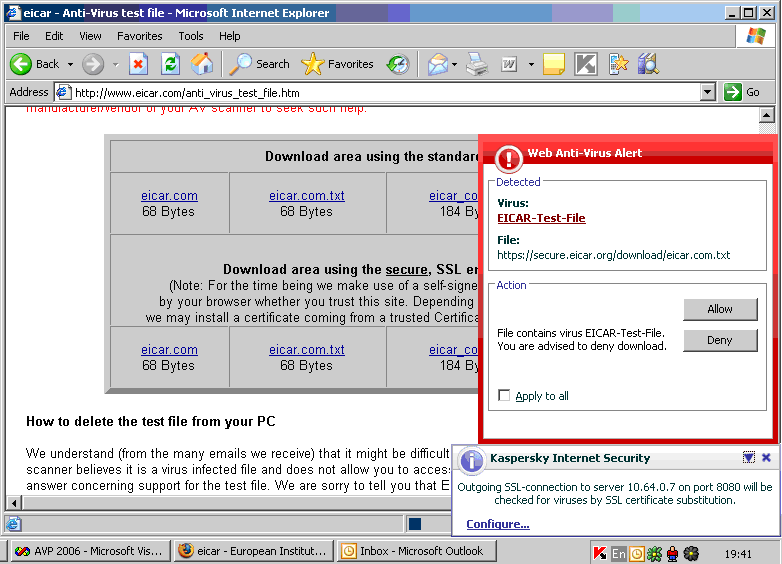Expand the Mail options dropdown
This screenshot has width=782, height=564.
[454, 64]
